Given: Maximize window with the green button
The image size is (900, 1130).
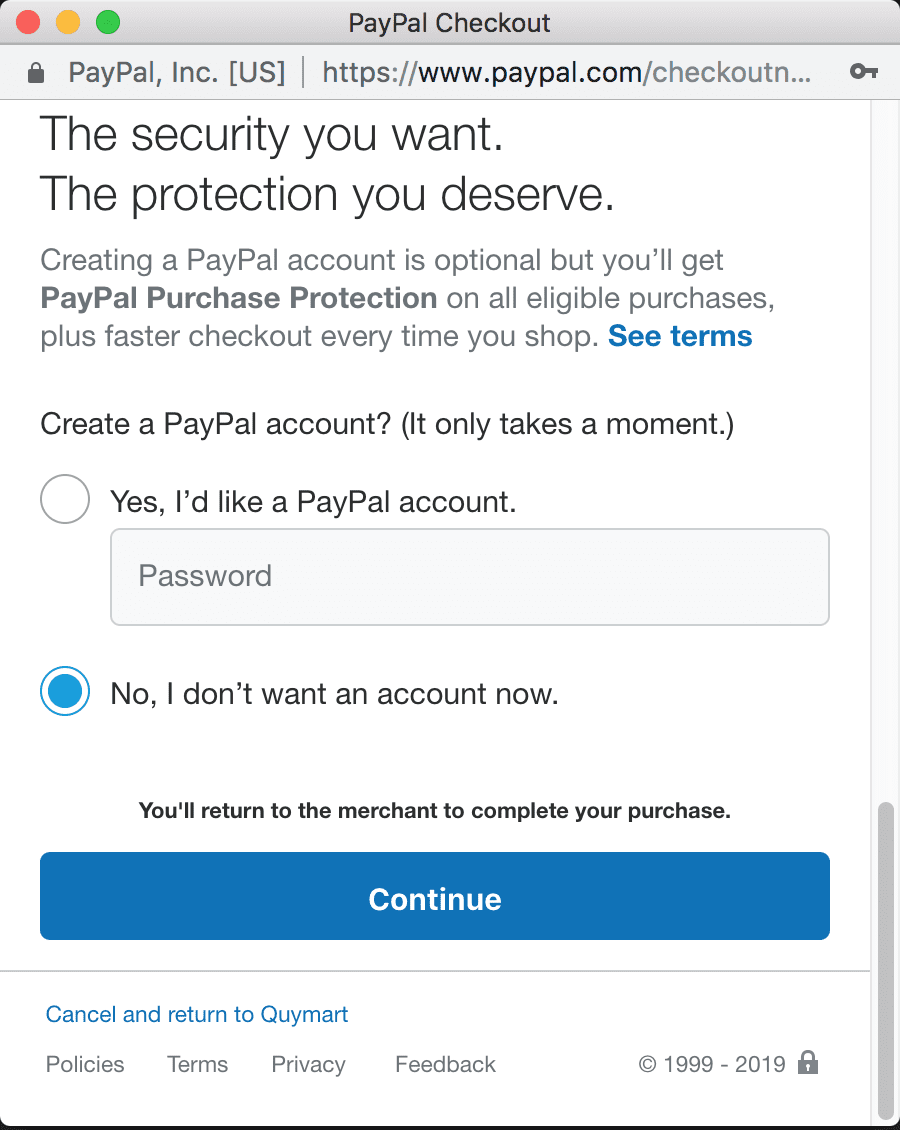Looking at the screenshot, I should pyautogui.click(x=108, y=22).
